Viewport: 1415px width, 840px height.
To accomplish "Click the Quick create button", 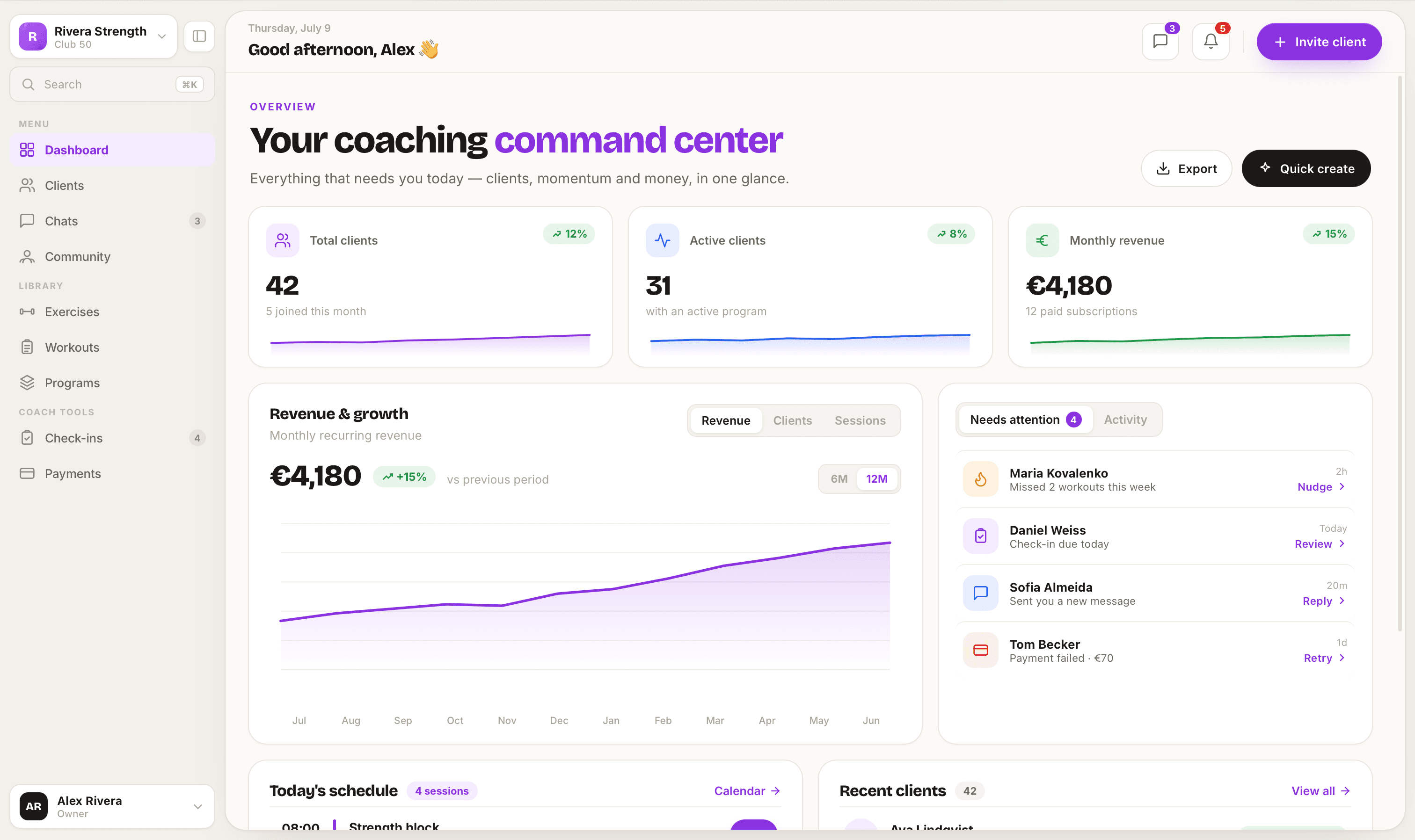I will click(x=1306, y=169).
